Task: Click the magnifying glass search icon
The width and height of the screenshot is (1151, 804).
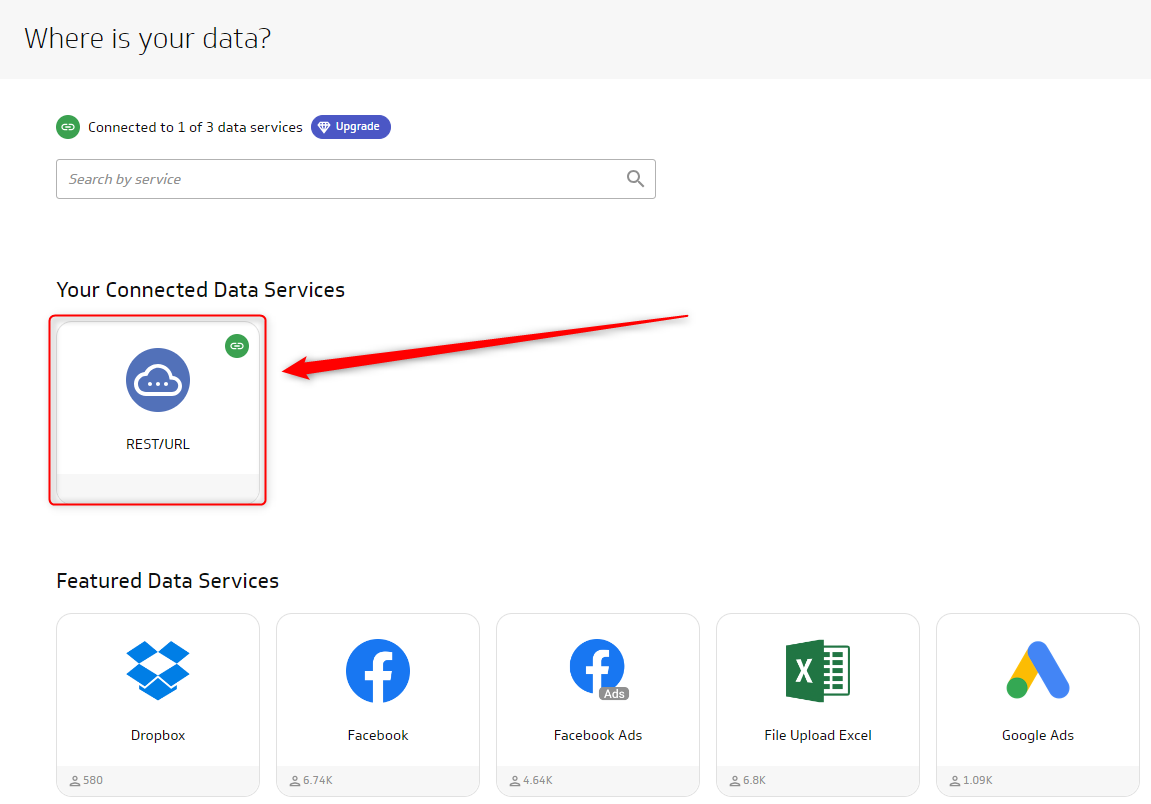Action: click(635, 179)
